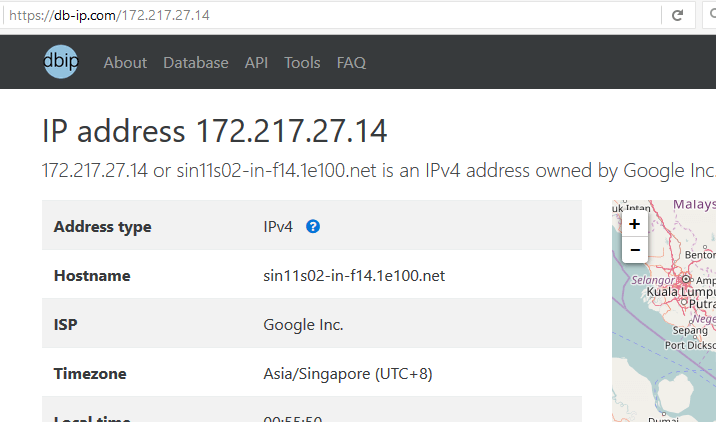This screenshot has width=716, height=422.
Task: Reload the page with refresh icon
Action: tap(678, 16)
